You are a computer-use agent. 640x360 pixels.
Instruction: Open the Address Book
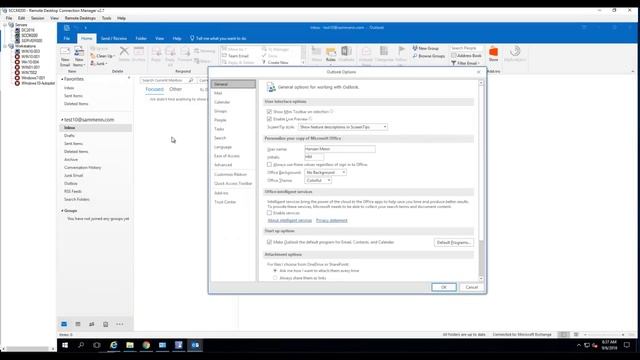pos(467,56)
